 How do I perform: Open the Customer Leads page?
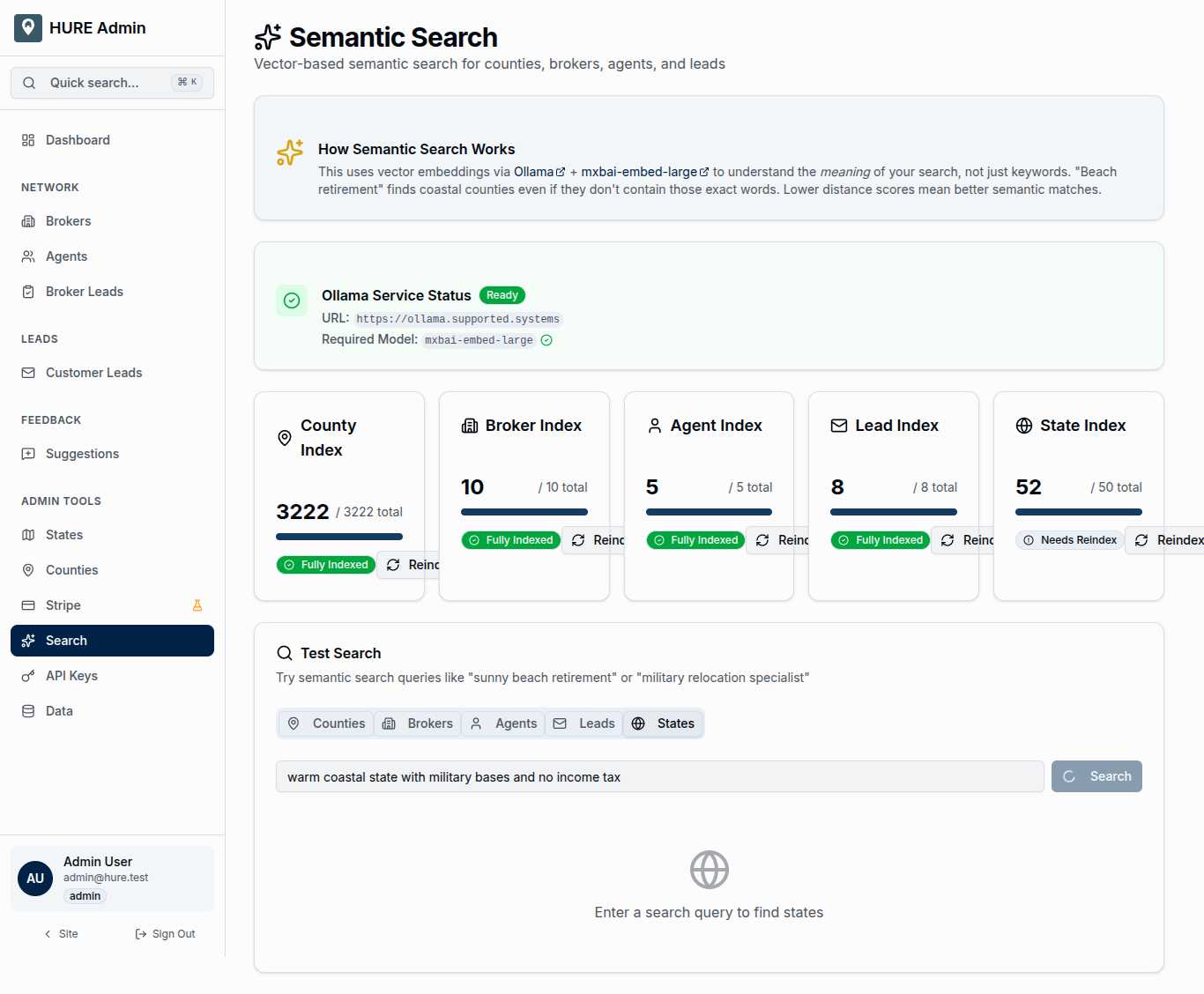click(x=93, y=373)
